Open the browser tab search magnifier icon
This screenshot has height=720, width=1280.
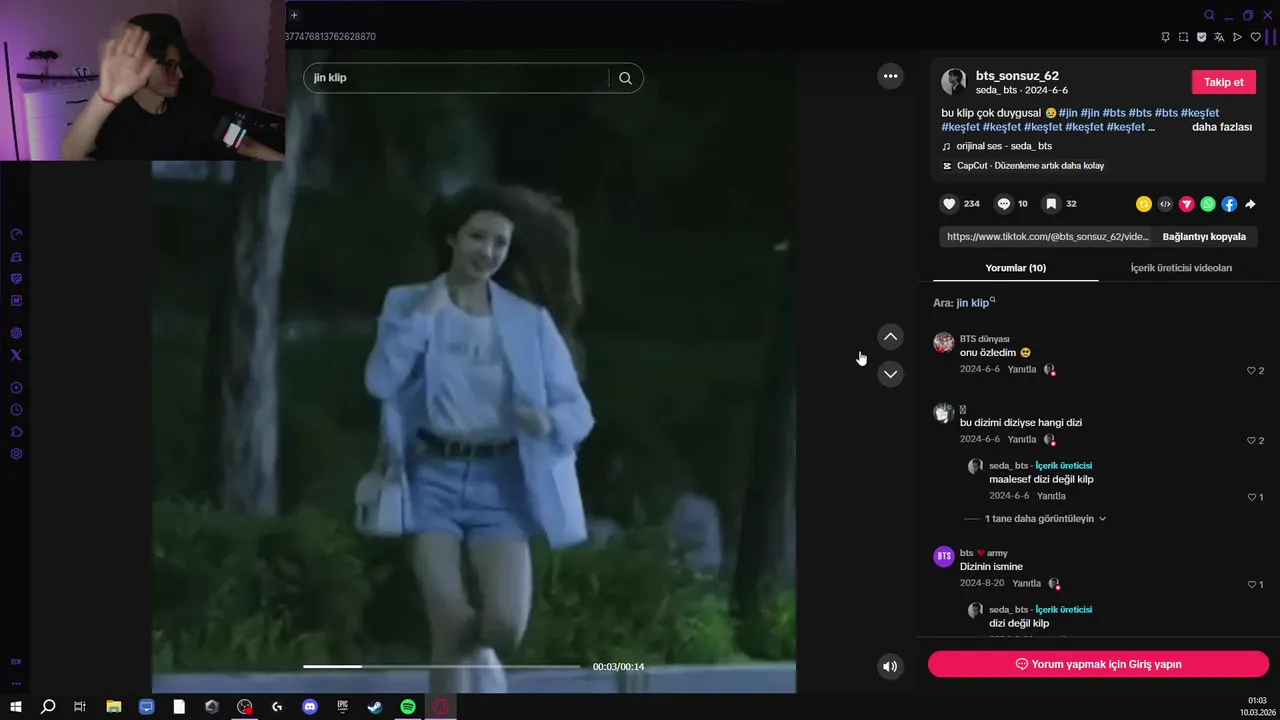click(1209, 15)
